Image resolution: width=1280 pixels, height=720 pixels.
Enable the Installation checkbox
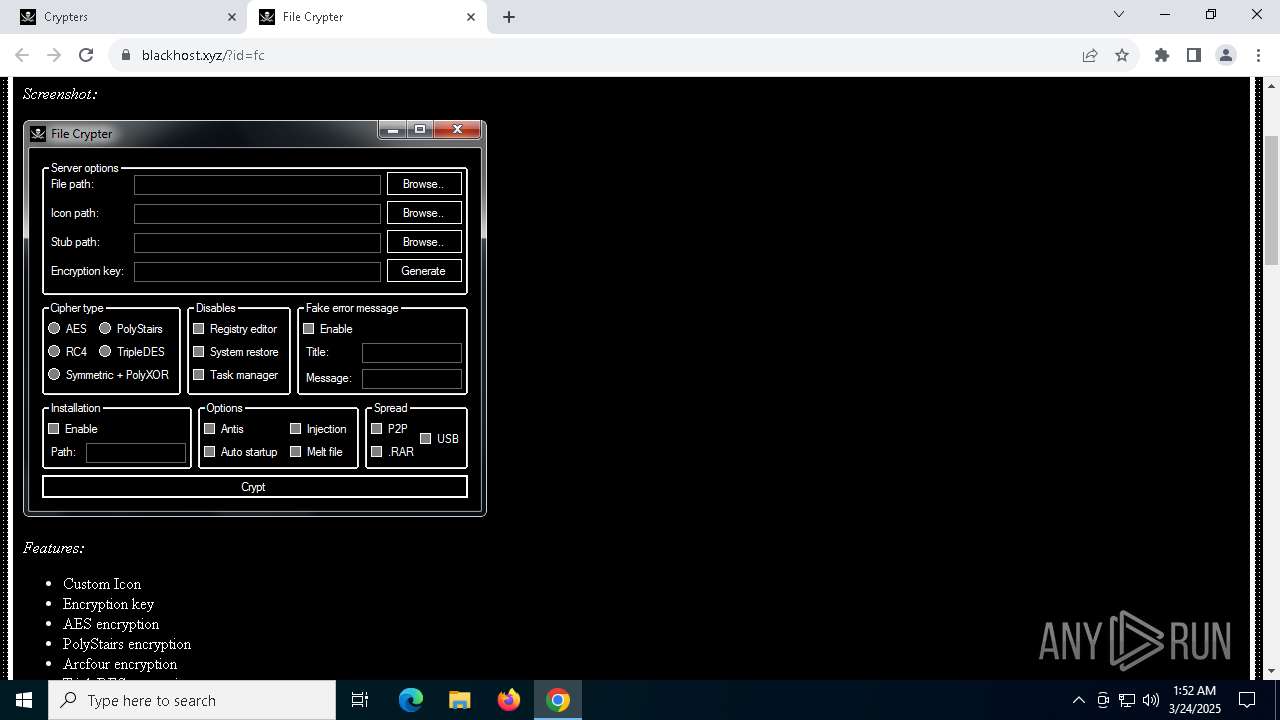[x=54, y=428]
